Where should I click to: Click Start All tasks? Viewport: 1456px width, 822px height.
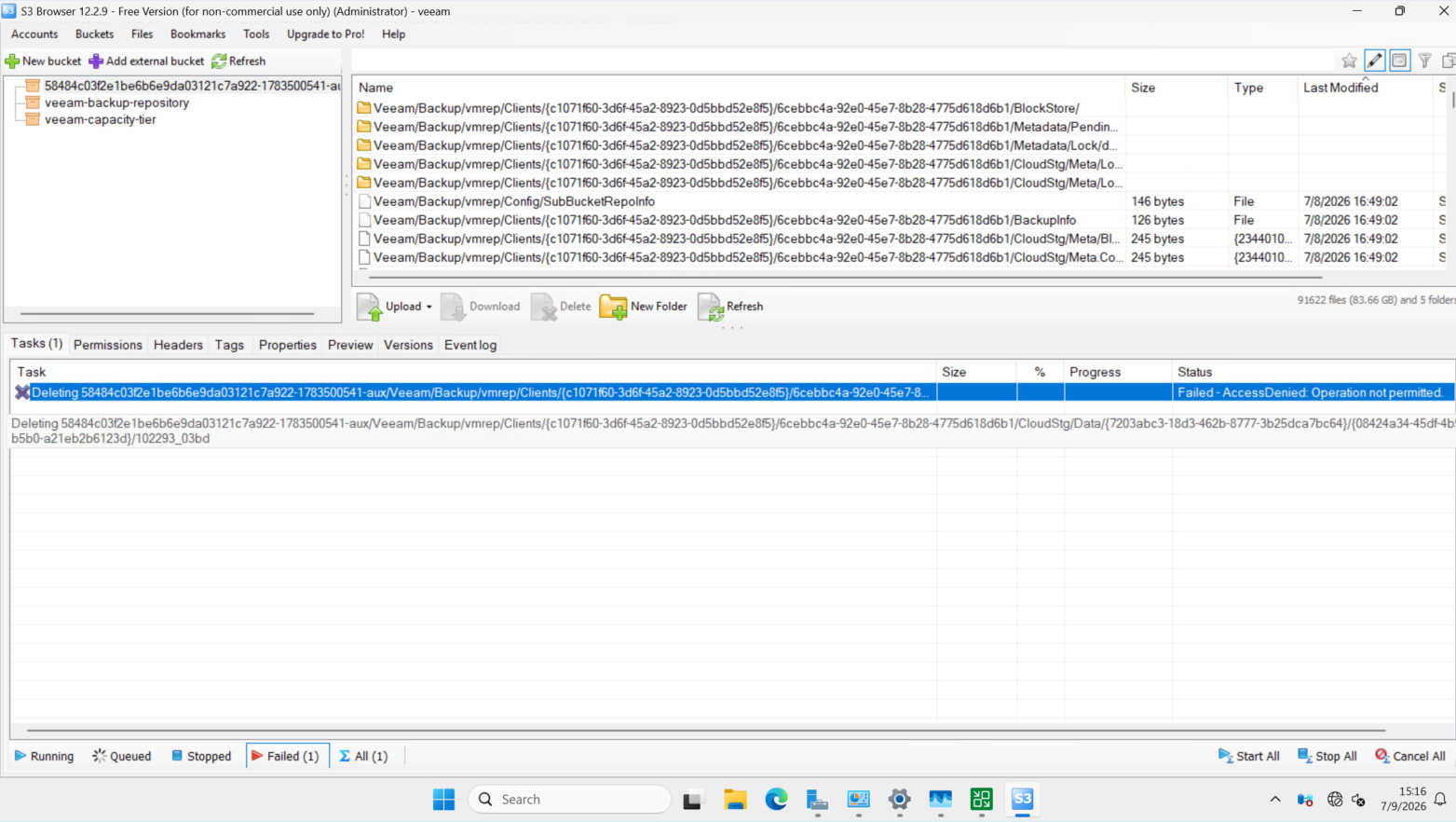(x=1248, y=756)
